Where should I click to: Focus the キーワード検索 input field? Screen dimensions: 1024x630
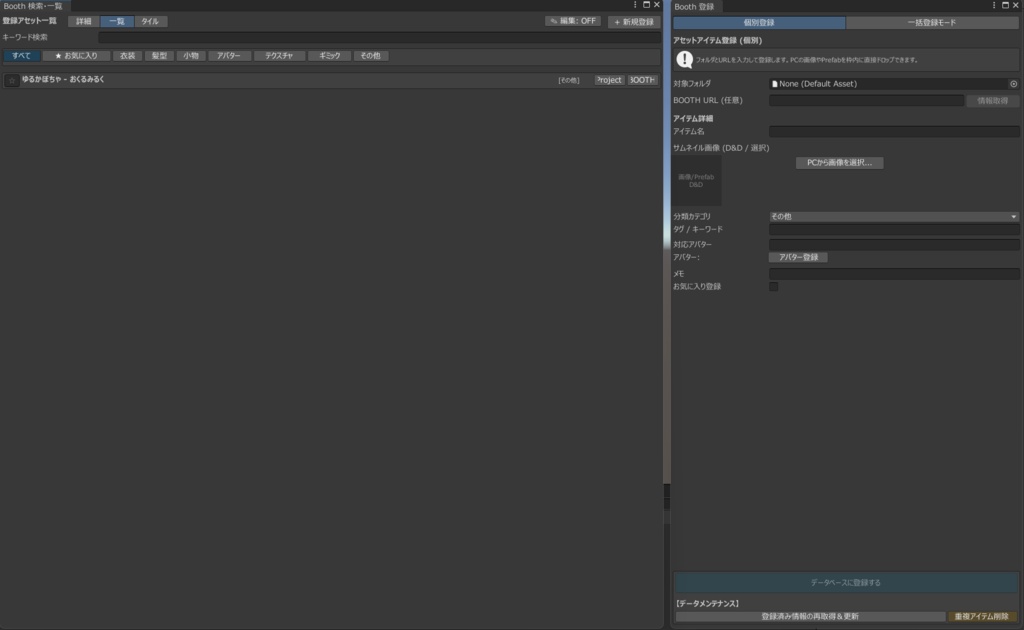[x=379, y=37]
